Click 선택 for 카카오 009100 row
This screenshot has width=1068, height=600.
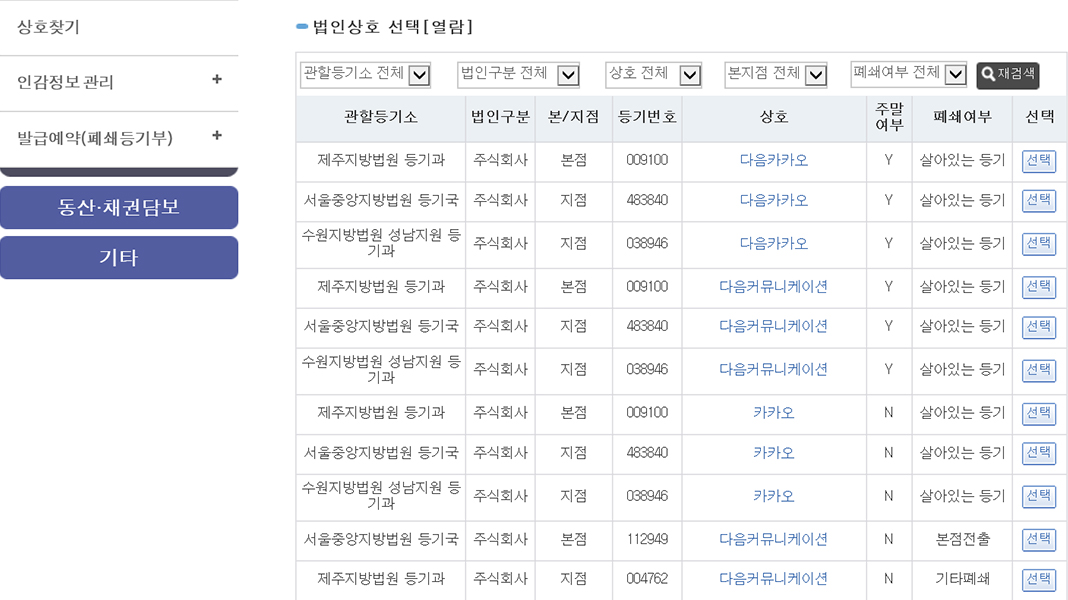pyautogui.click(x=1039, y=414)
